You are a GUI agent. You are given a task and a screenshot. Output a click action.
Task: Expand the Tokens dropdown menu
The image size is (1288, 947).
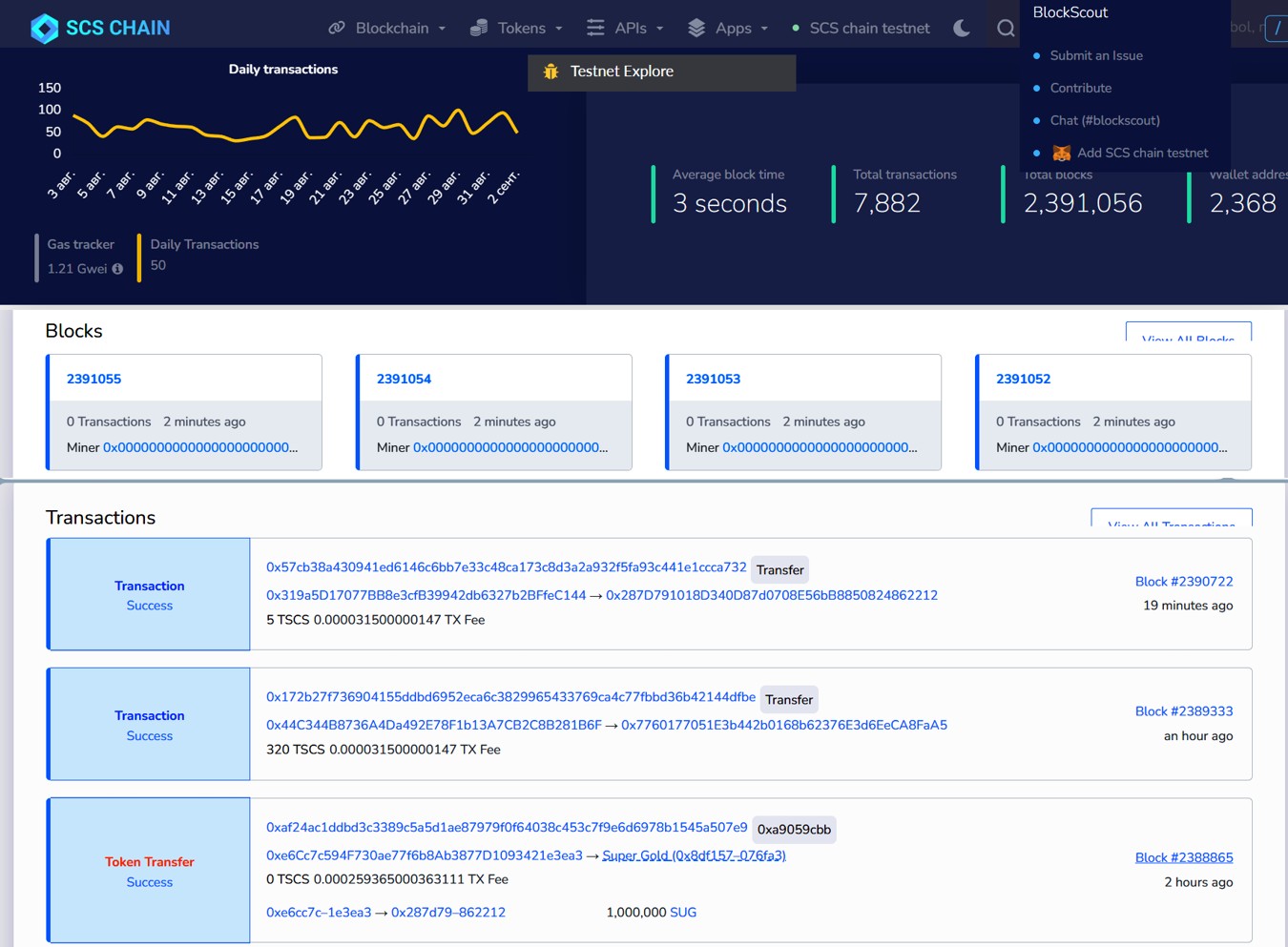pyautogui.click(x=516, y=28)
